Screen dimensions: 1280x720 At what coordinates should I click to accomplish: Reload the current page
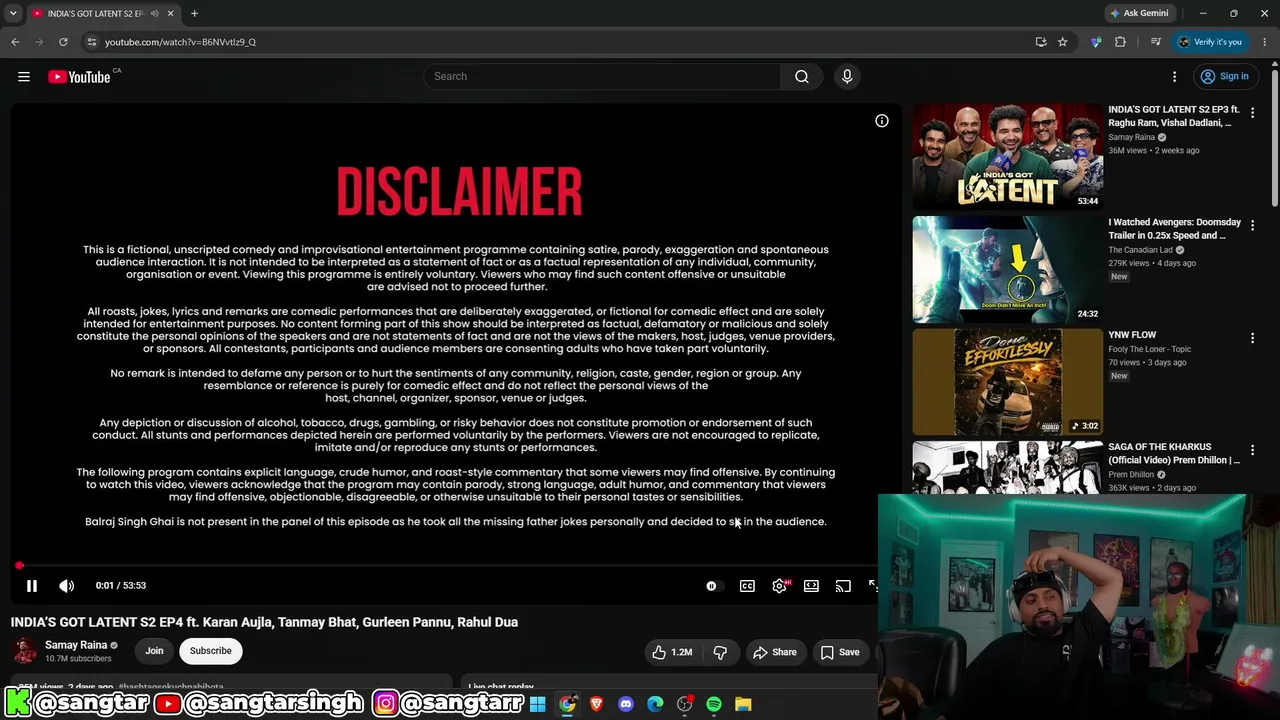coord(63,42)
